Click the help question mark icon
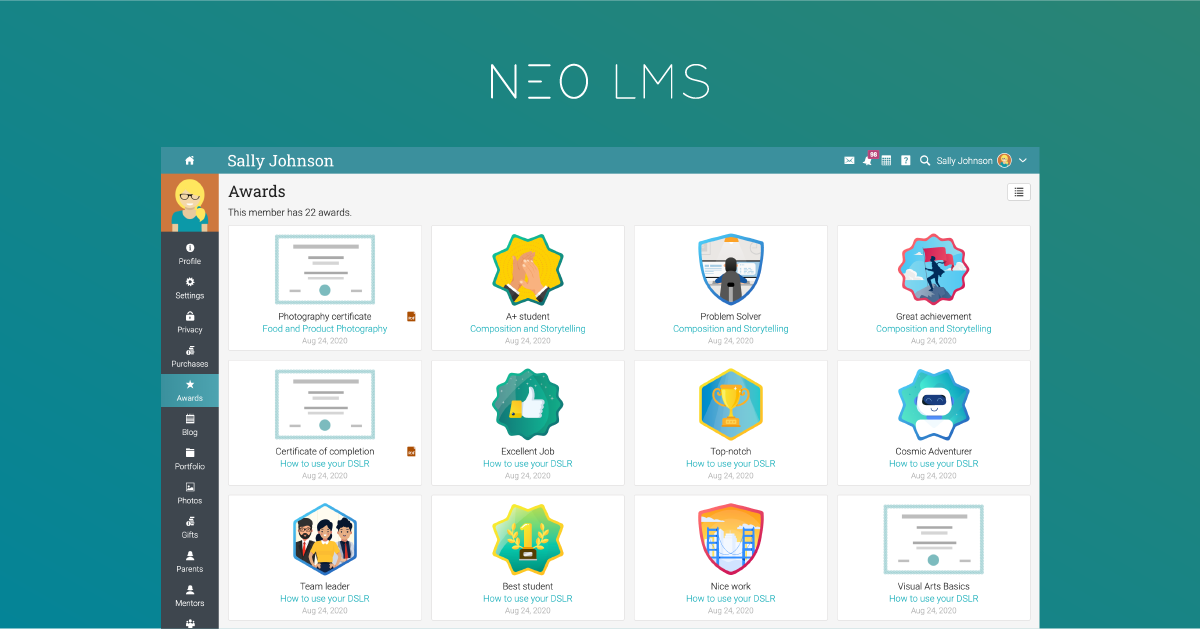Screen dimensions: 1200x629 (906, 160)
